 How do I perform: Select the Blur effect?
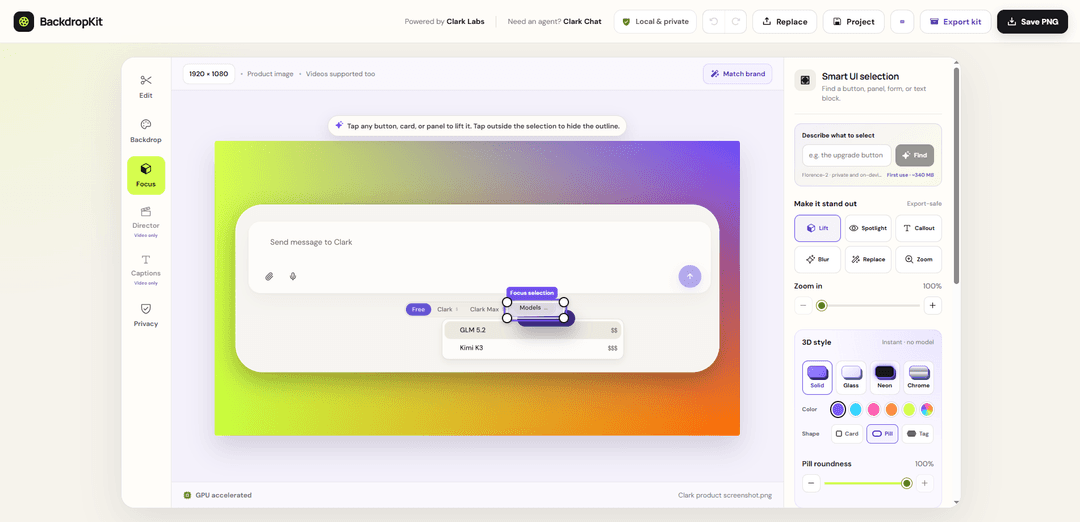817,260
